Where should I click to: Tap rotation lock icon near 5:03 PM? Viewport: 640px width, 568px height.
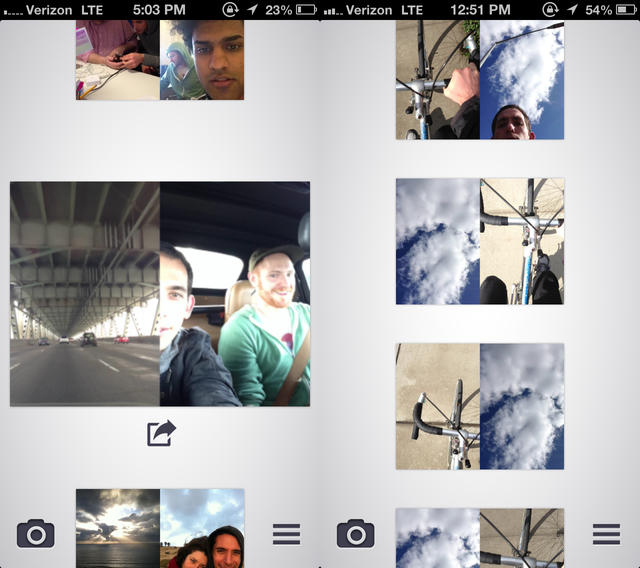(230, 9)
